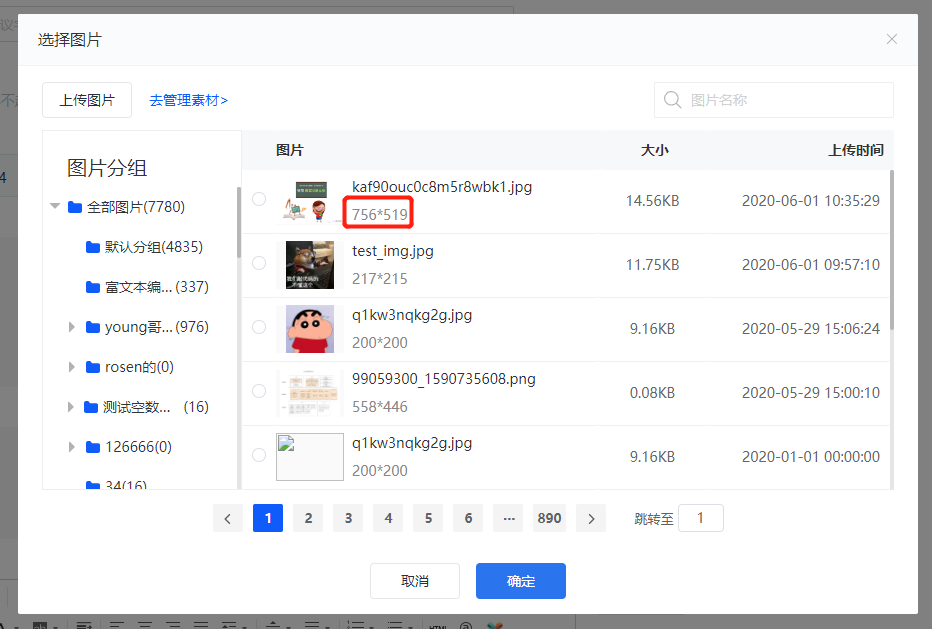Click the 217*215 dimensions text
932x629 pixels.
pyautogui.click(x=379, y=279)
